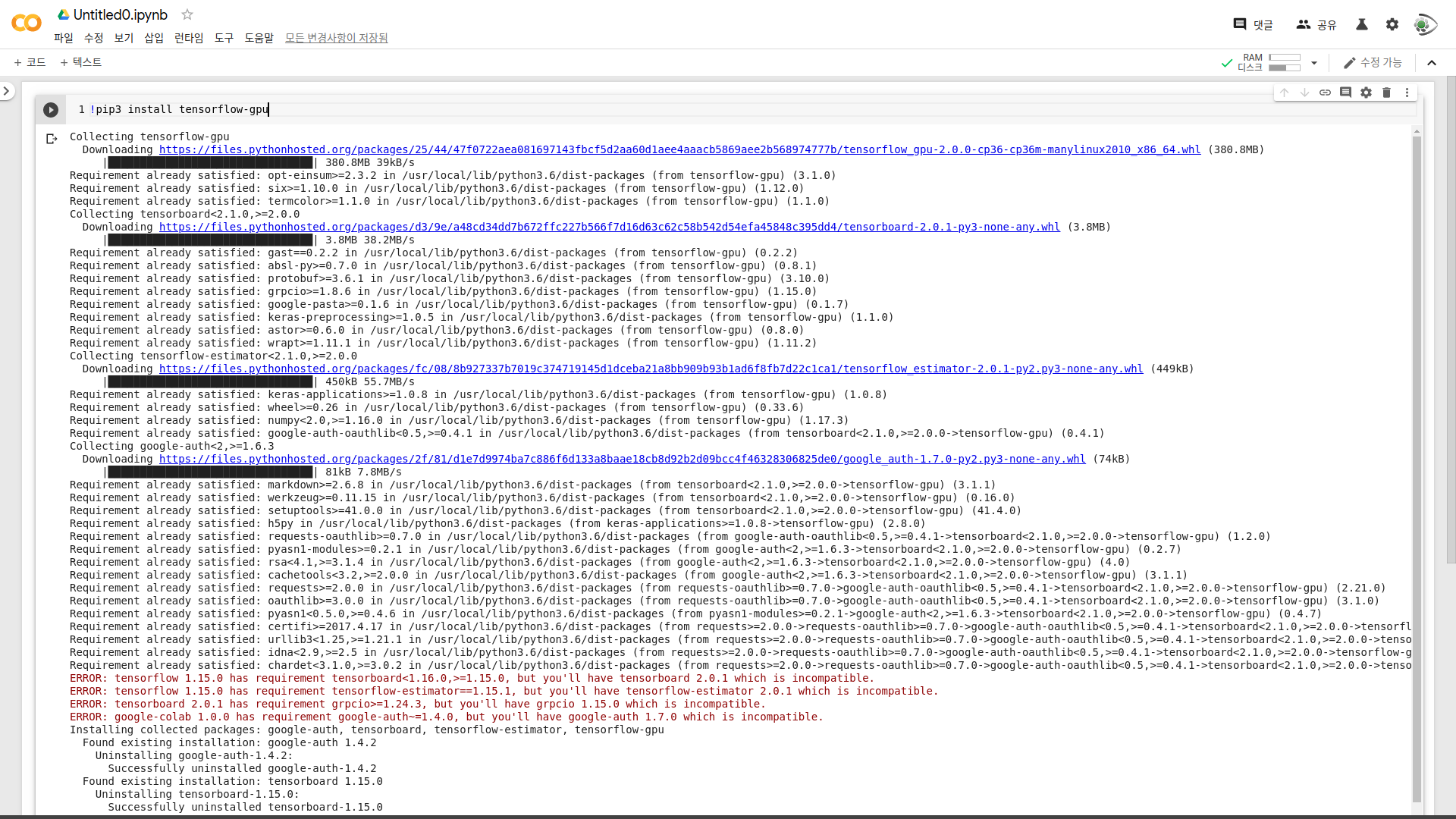
Task: Open the tensorflow_gpu-2.0.0 wheel download link
Action: tap(679, 149)
